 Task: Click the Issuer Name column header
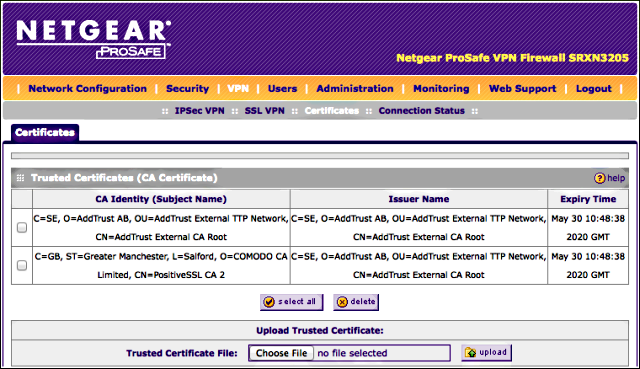pyautogui.click(x=419, y=199)
